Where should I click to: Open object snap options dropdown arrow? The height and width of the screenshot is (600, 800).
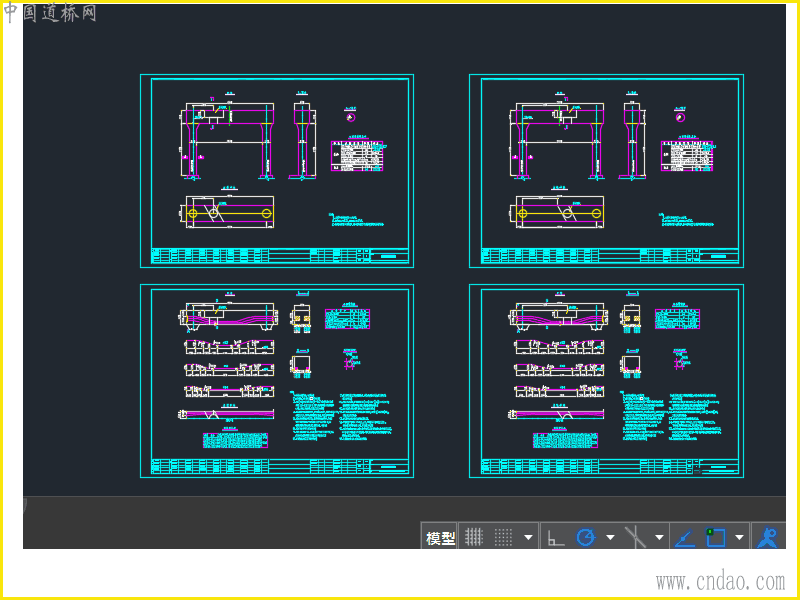pos(739,537)
